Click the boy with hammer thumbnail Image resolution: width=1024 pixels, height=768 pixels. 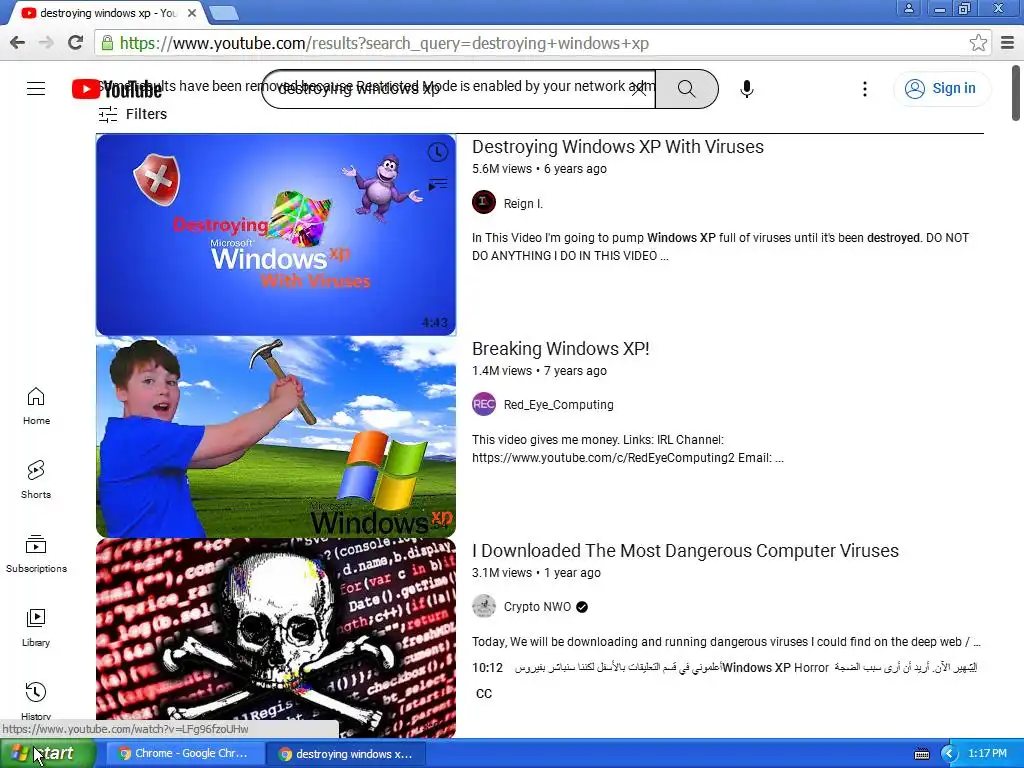click(x=276, y=437)
